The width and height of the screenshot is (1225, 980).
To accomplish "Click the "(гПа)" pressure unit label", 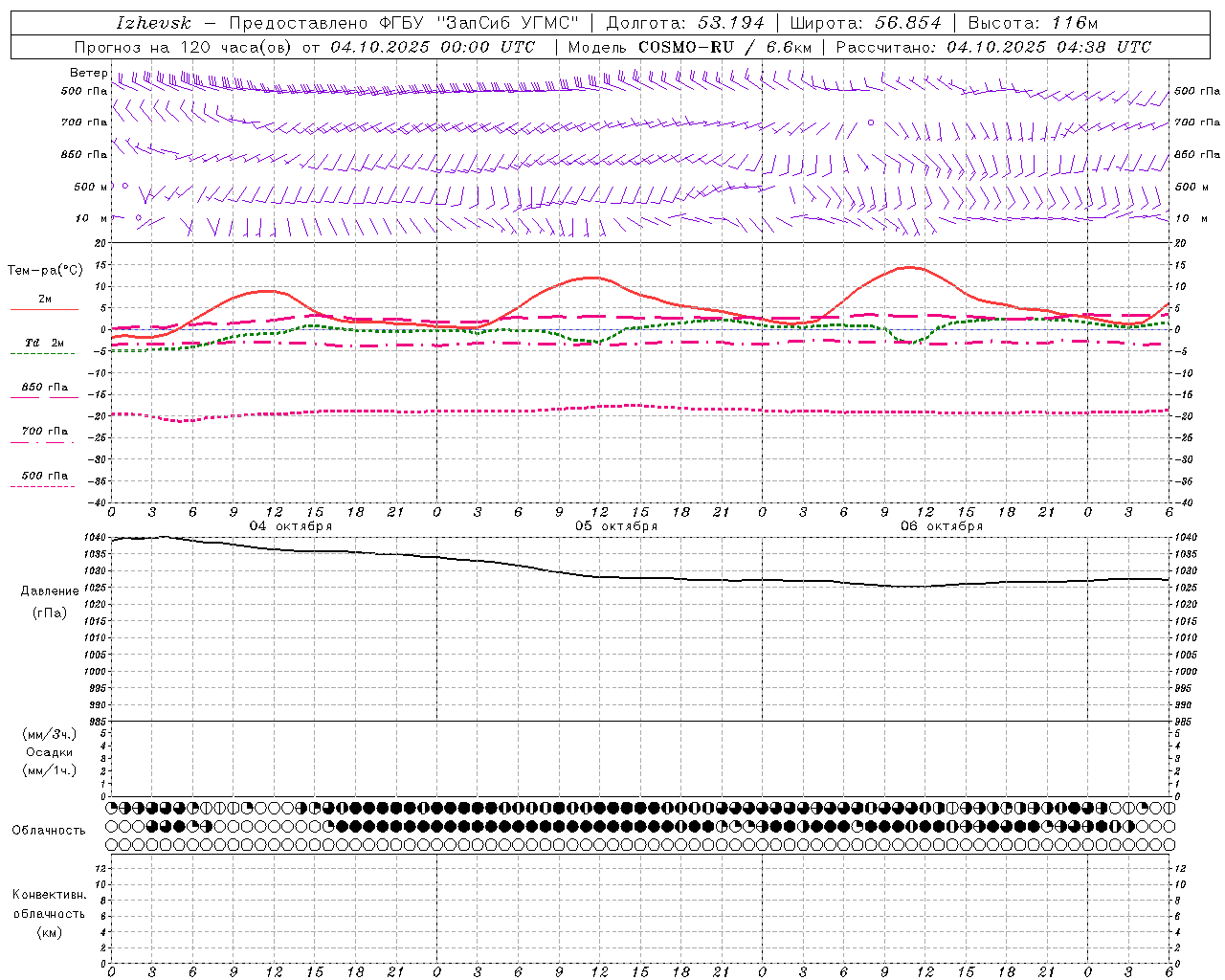I will click(50, 613).
